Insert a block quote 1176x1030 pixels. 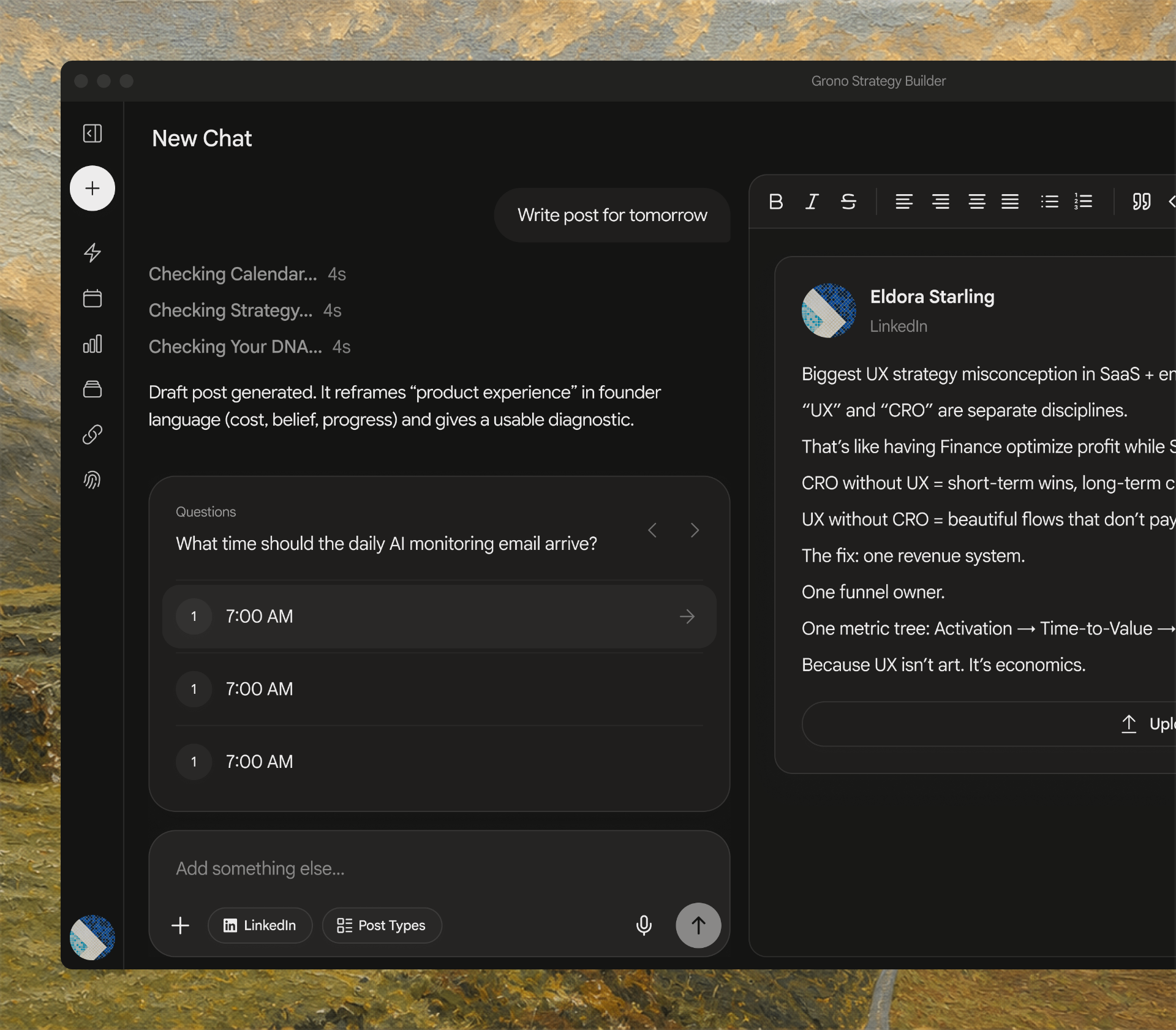(1142, 201)
